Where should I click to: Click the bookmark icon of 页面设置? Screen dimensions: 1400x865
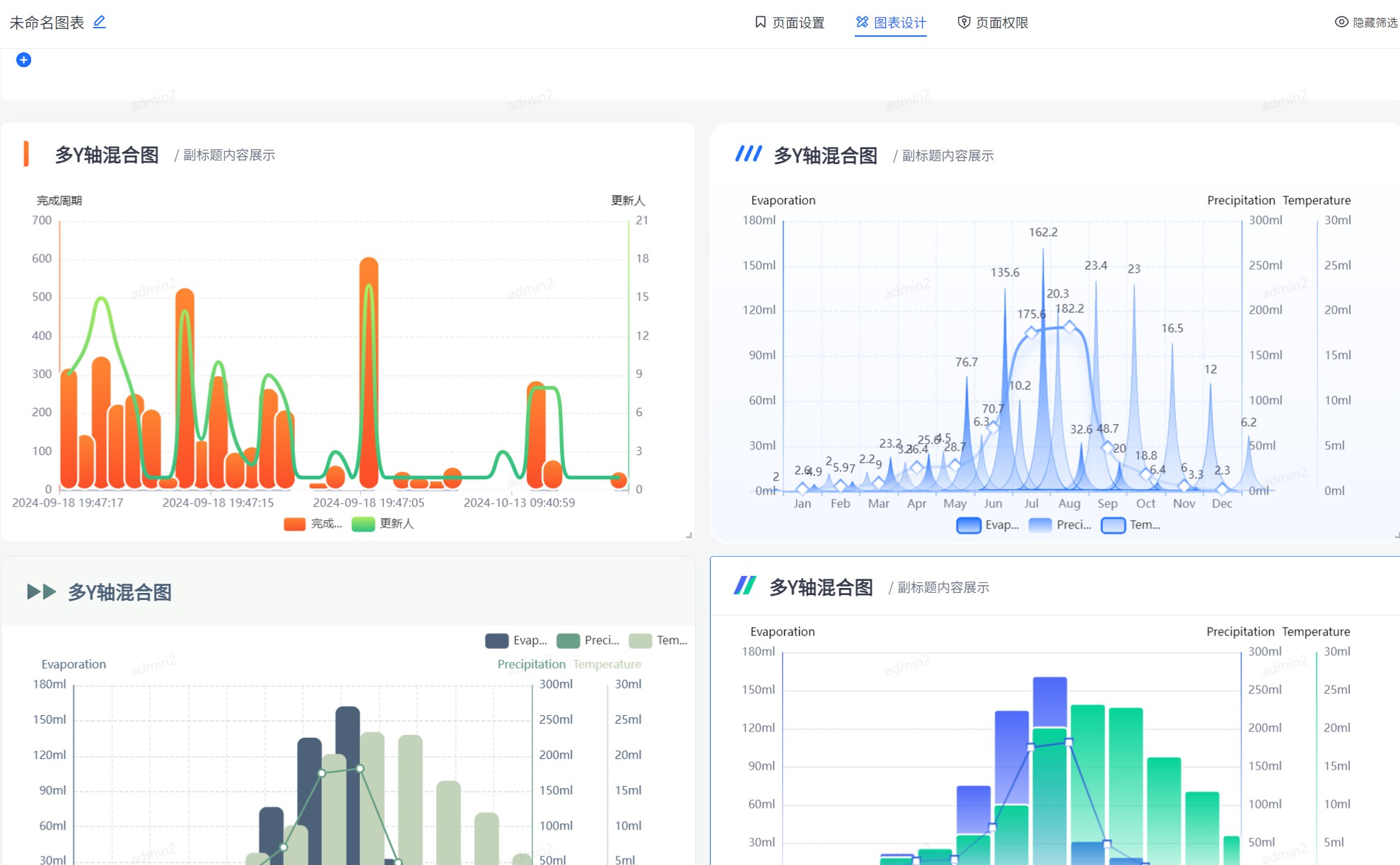[760, 23]
